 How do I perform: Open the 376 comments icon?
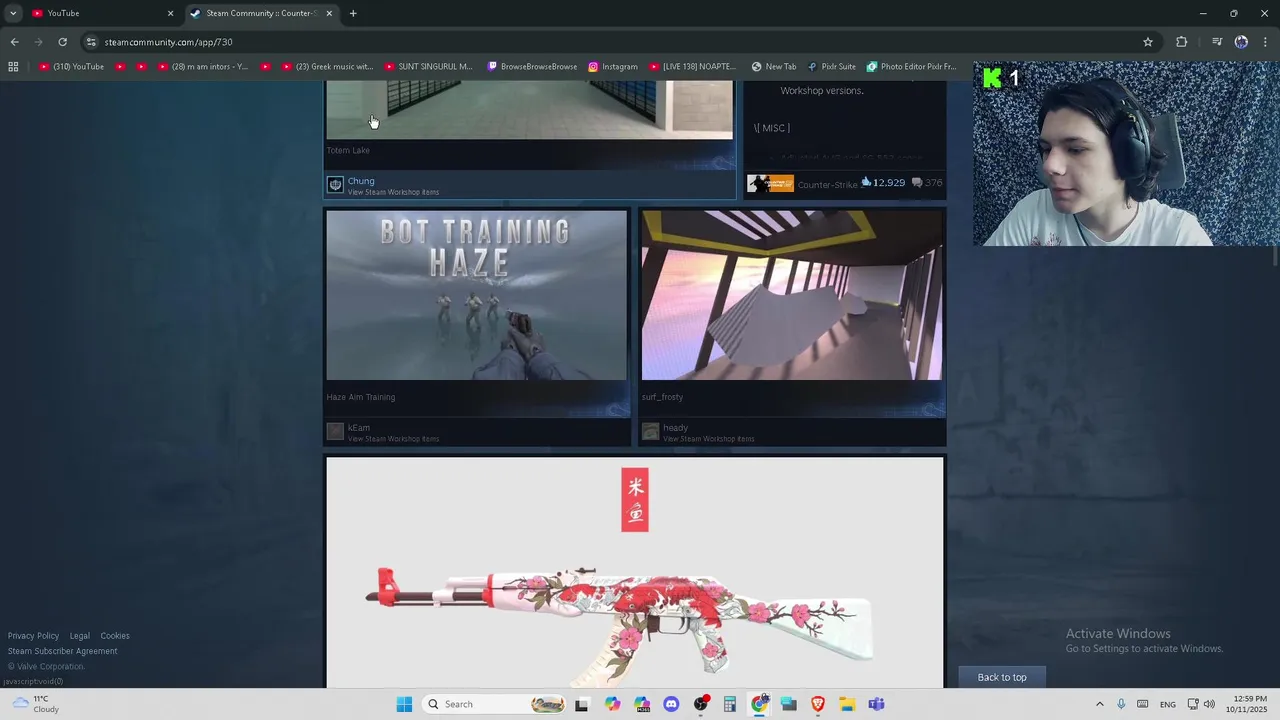pyautogui.click(x=928, y=183)
